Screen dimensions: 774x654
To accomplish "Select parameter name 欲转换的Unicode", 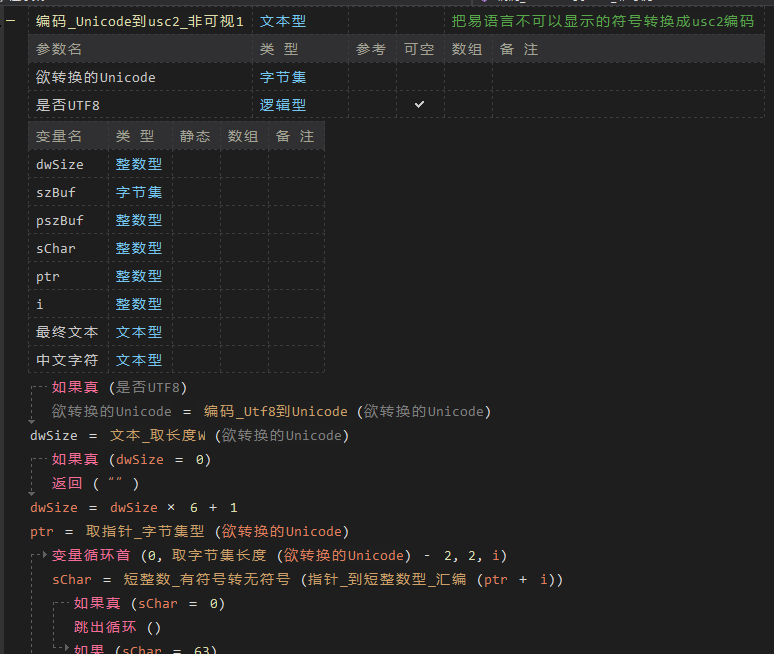I will 96,77.
